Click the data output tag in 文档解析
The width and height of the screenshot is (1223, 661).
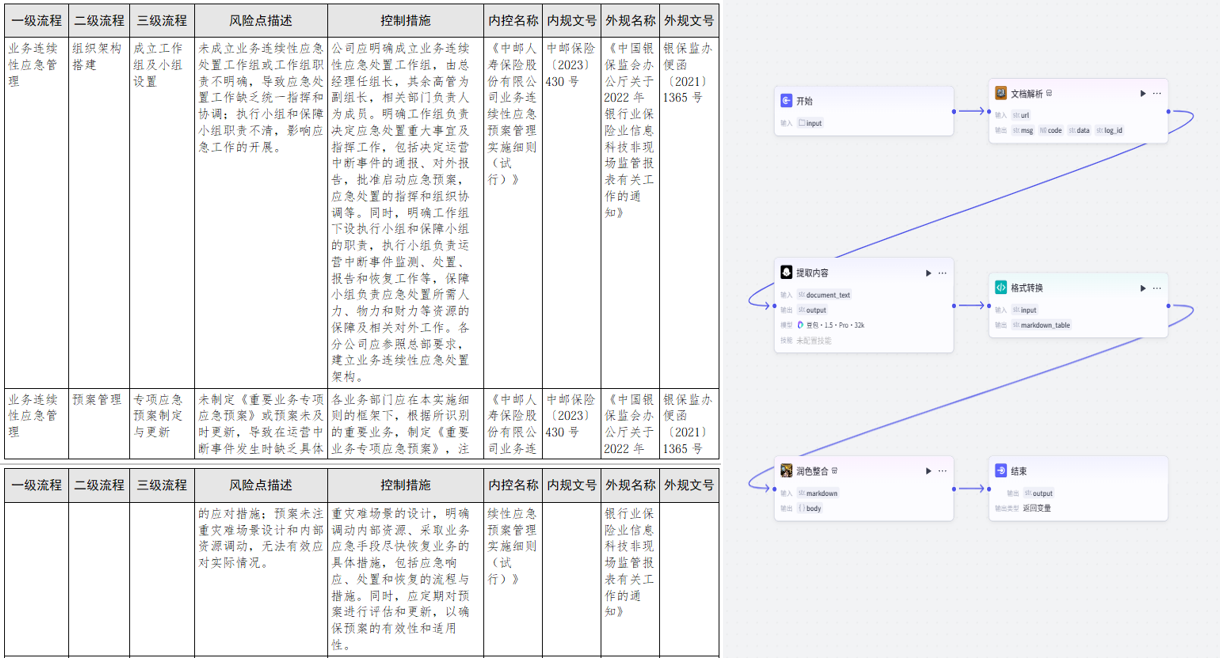(x=1079, y=130)
